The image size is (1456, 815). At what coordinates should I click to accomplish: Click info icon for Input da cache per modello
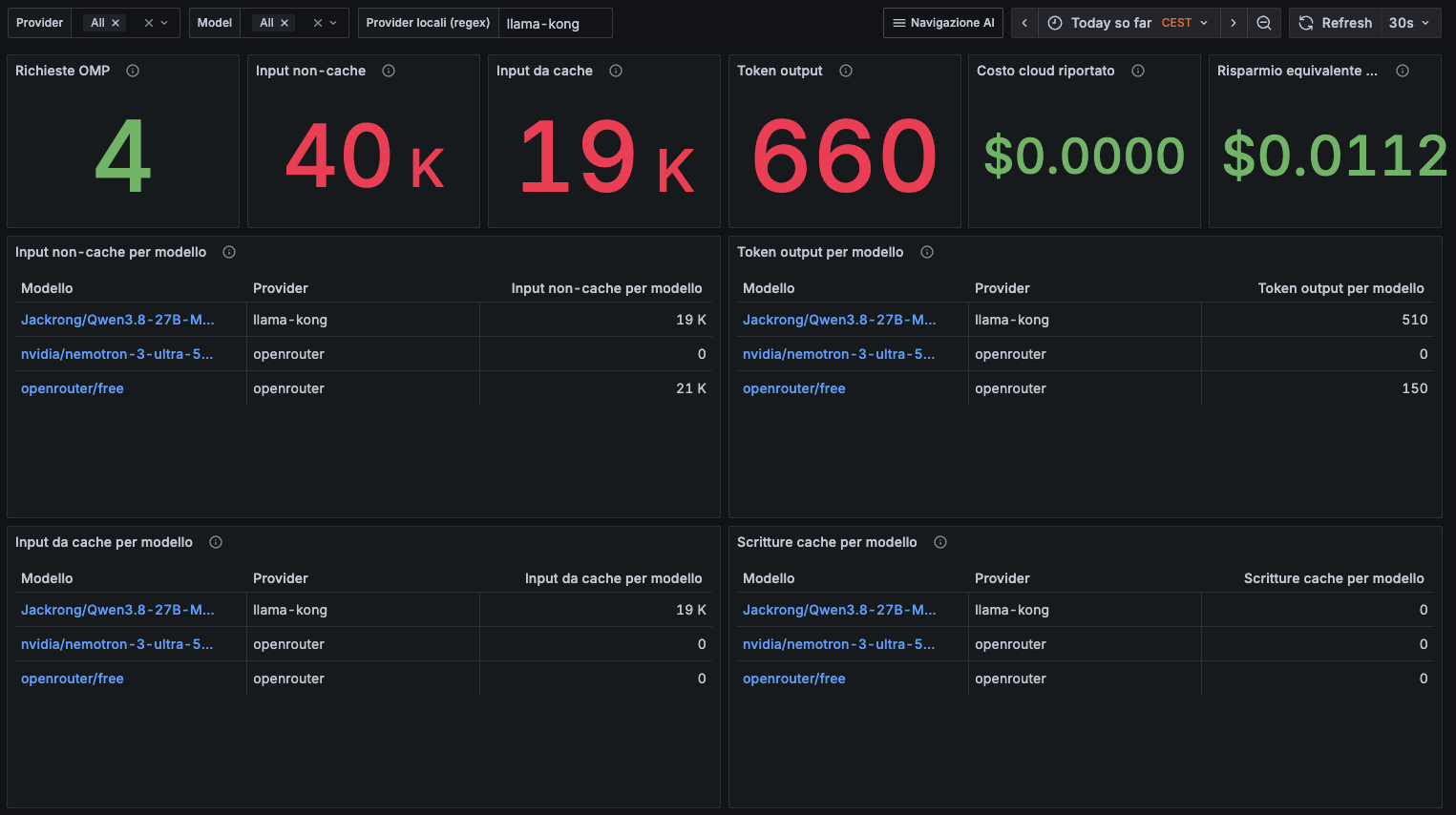(216, 542)
